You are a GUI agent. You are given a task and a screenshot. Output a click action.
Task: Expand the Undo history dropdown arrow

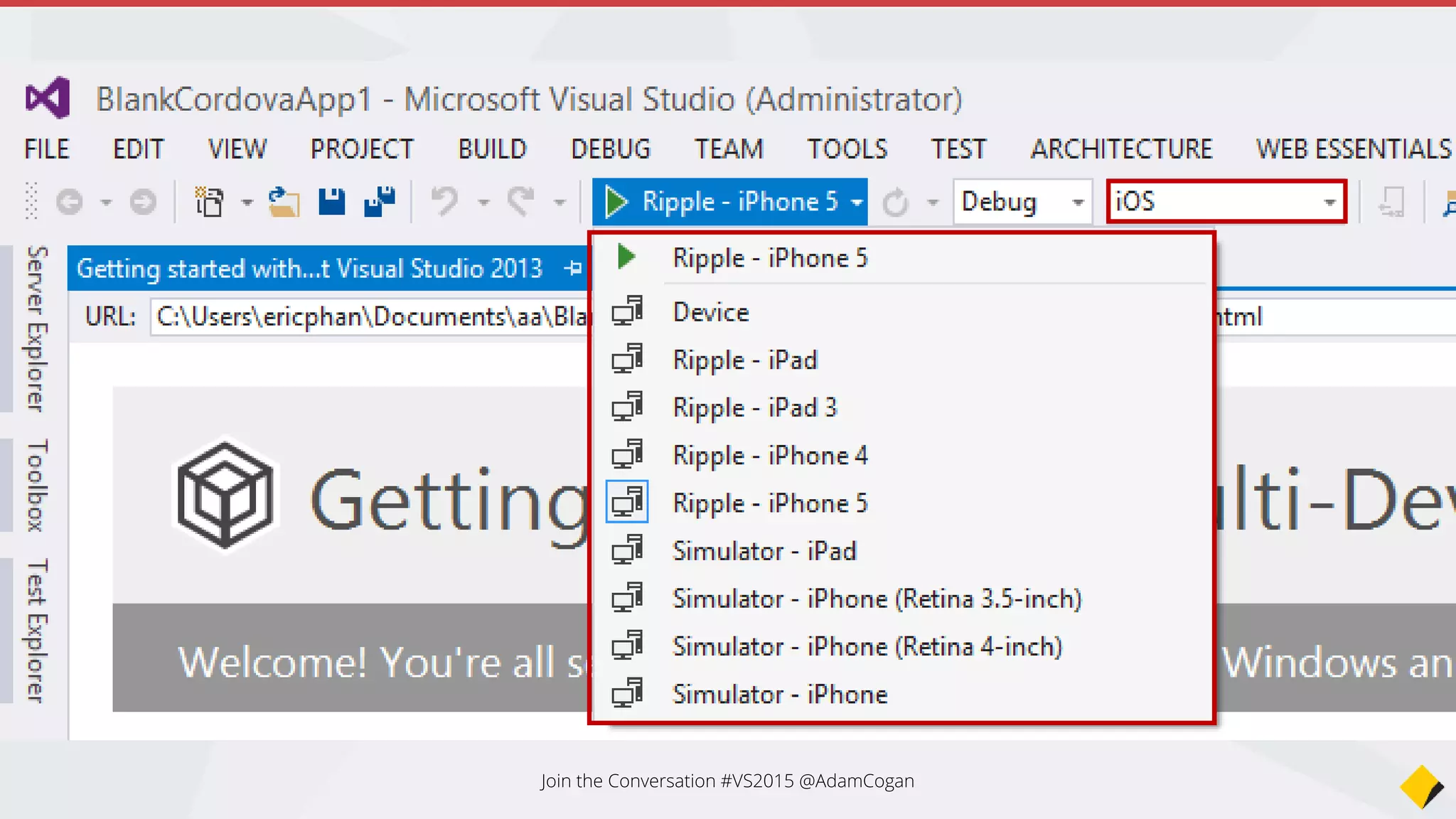tap(484, 203)
